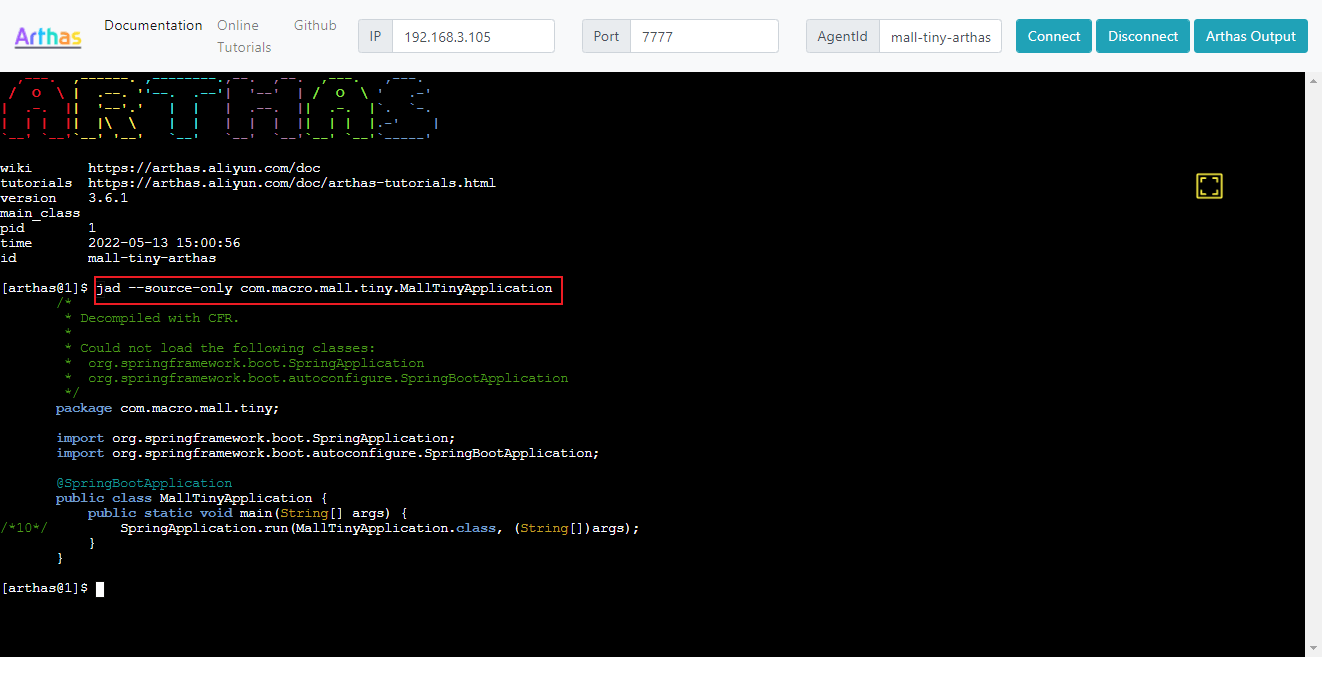
Task: Click 'package com.macro.mall.tiny;' line
Action: tap(168, 408)
